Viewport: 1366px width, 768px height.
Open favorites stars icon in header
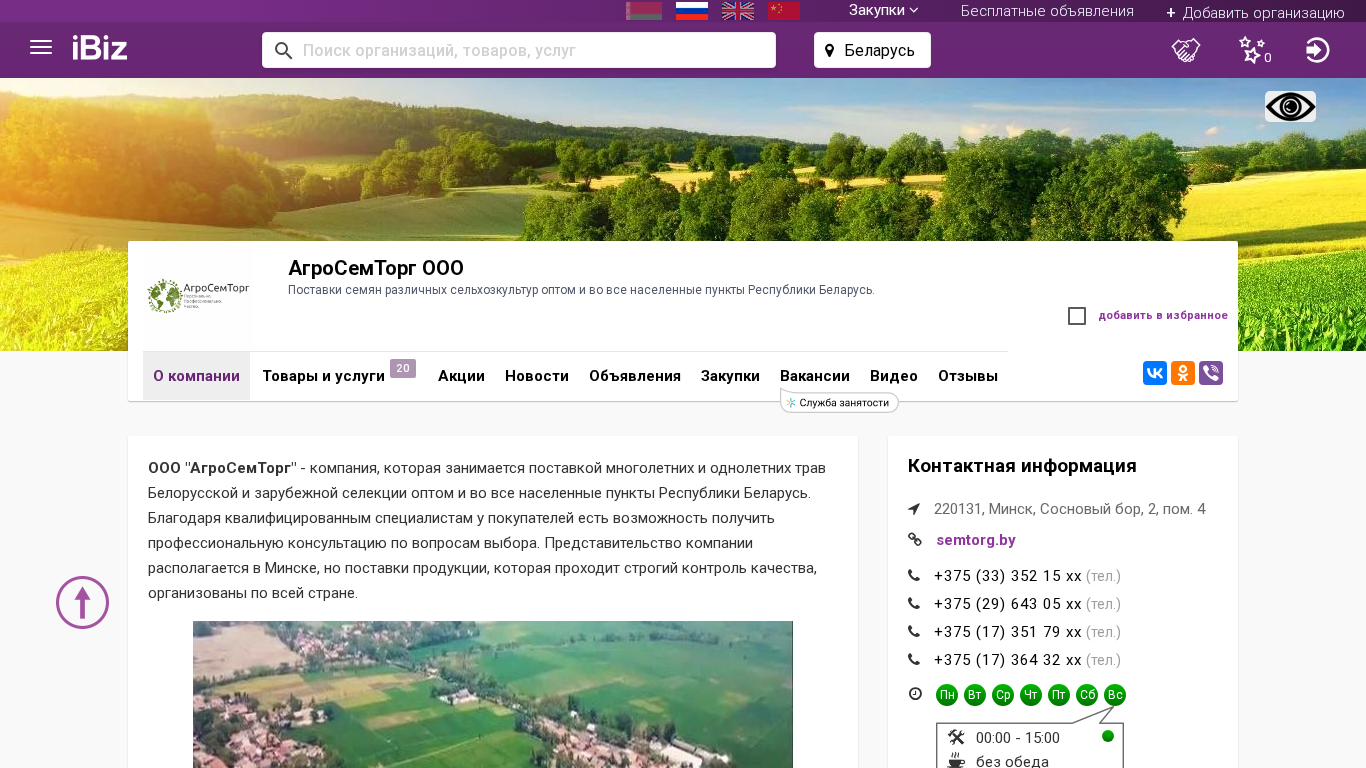tap(1252, 49)
